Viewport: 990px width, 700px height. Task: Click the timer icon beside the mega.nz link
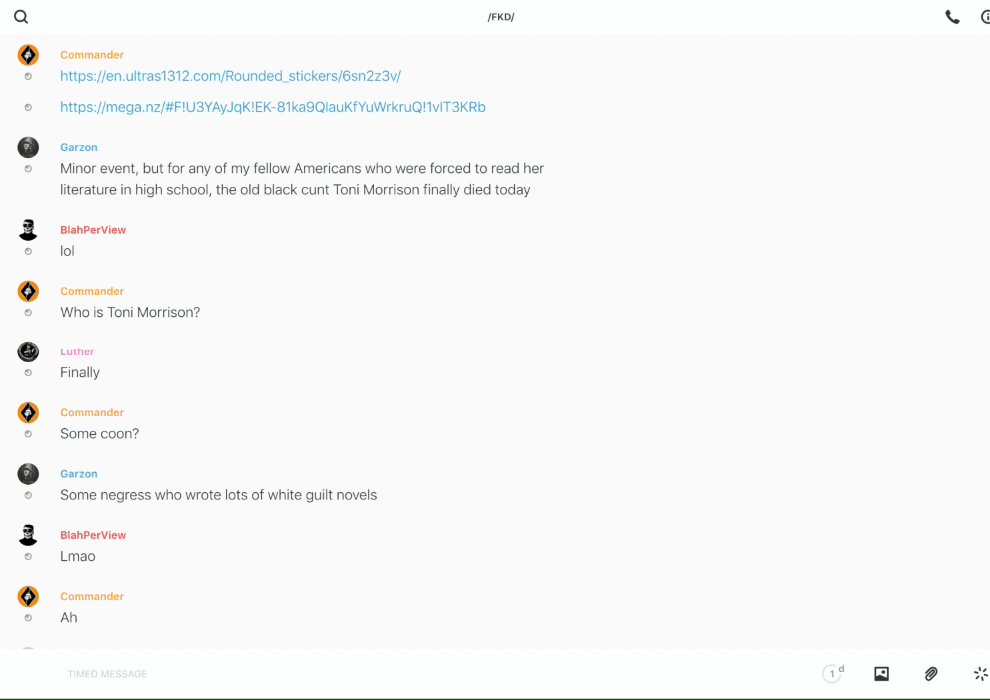(28, 107)
